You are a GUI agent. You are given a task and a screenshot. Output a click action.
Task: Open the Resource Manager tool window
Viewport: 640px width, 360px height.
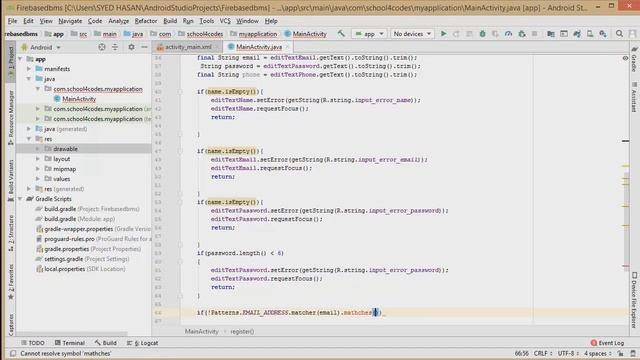point(11,118)
